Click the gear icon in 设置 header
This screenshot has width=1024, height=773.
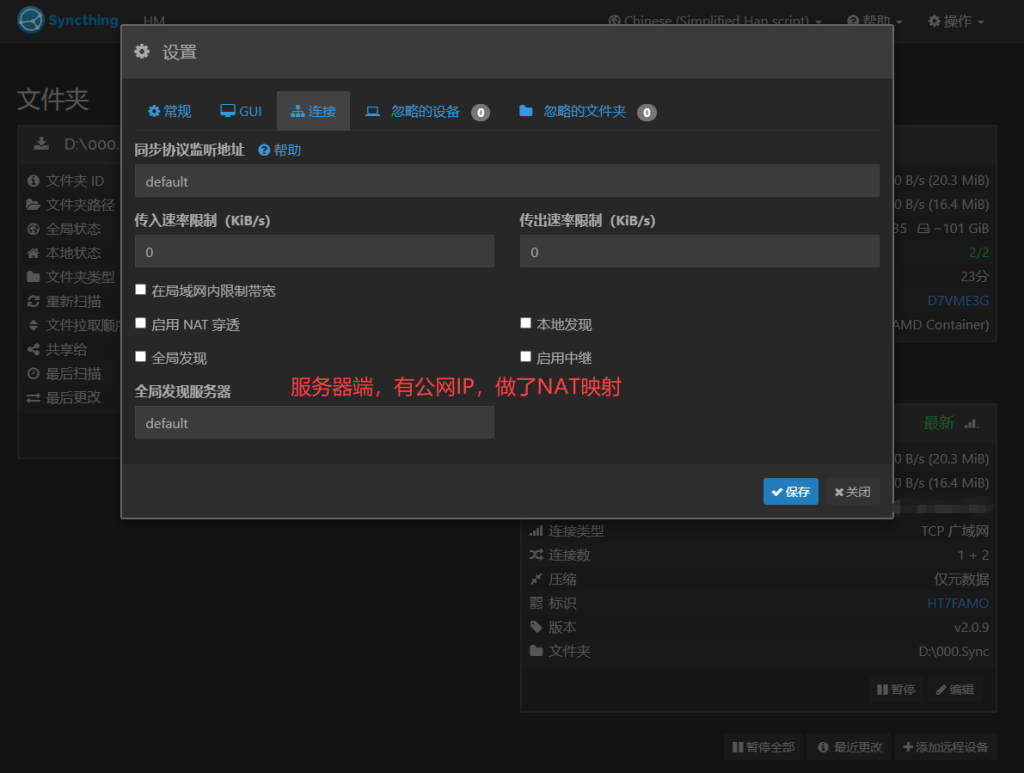[142, 52]
